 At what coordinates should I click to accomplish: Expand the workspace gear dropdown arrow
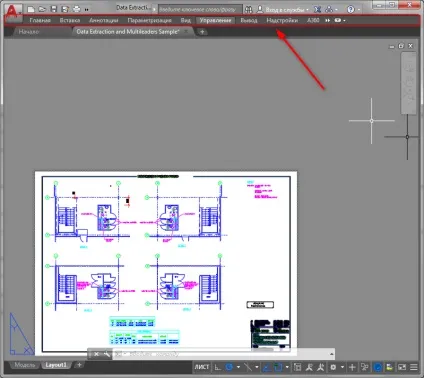(x=342, y=367)
